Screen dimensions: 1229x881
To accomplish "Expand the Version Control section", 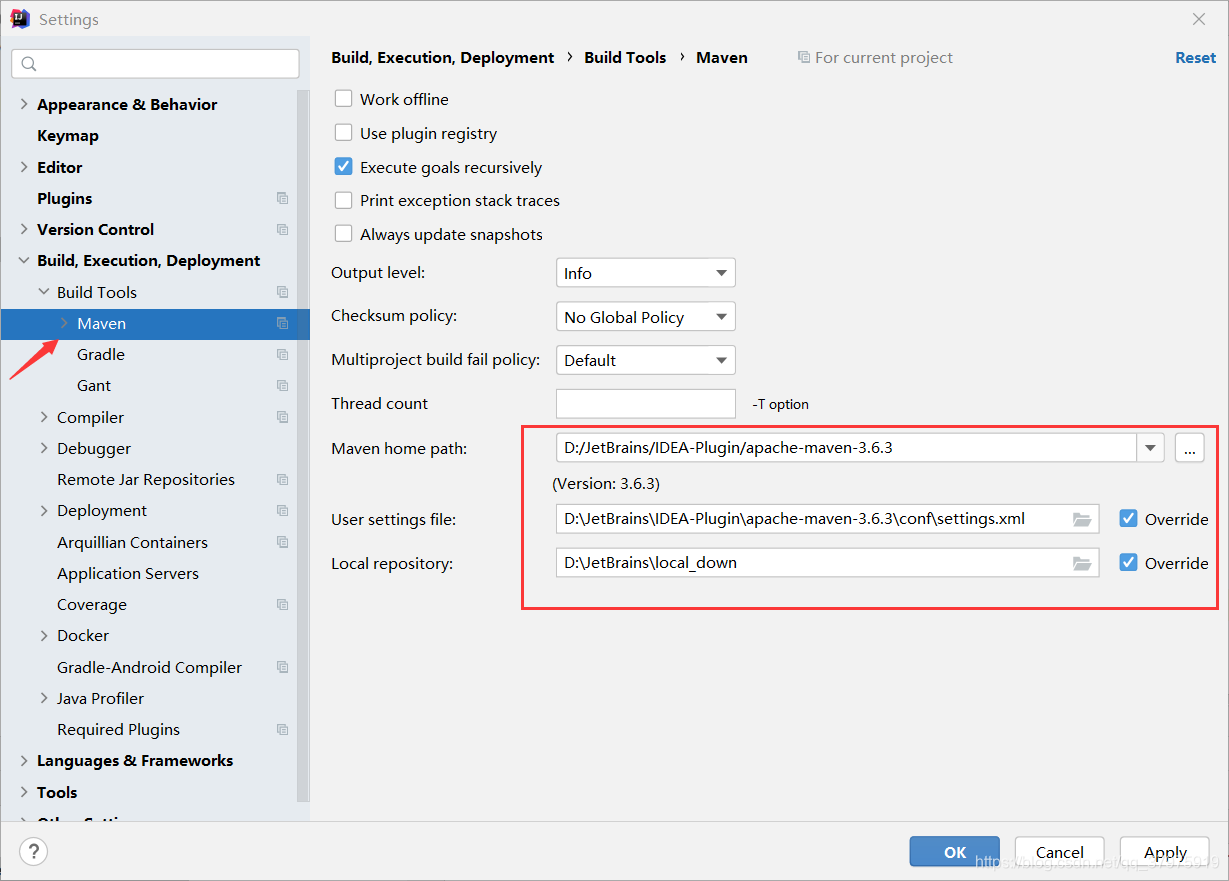I will click(24, 229).
